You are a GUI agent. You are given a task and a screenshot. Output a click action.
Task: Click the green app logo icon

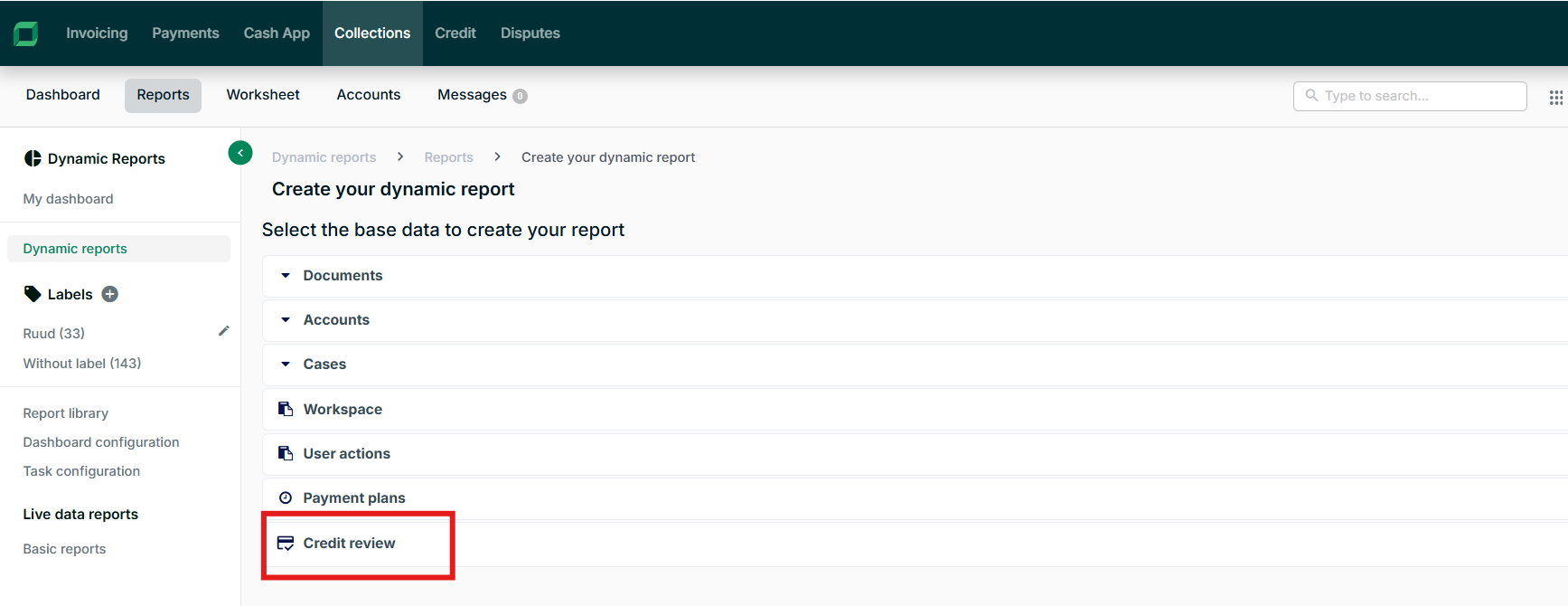(x=25, y=33)
